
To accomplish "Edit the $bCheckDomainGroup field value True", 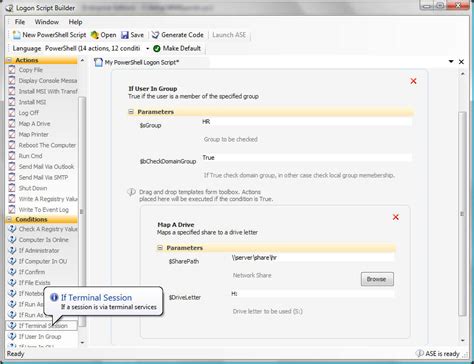I will (306, 158).
